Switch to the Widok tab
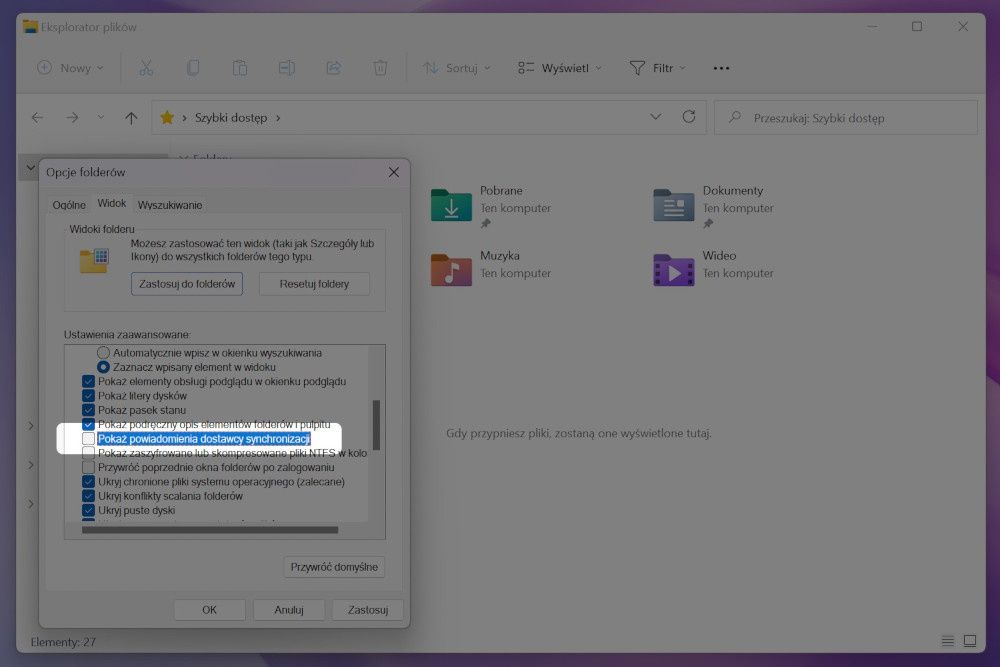 (112, 203)
